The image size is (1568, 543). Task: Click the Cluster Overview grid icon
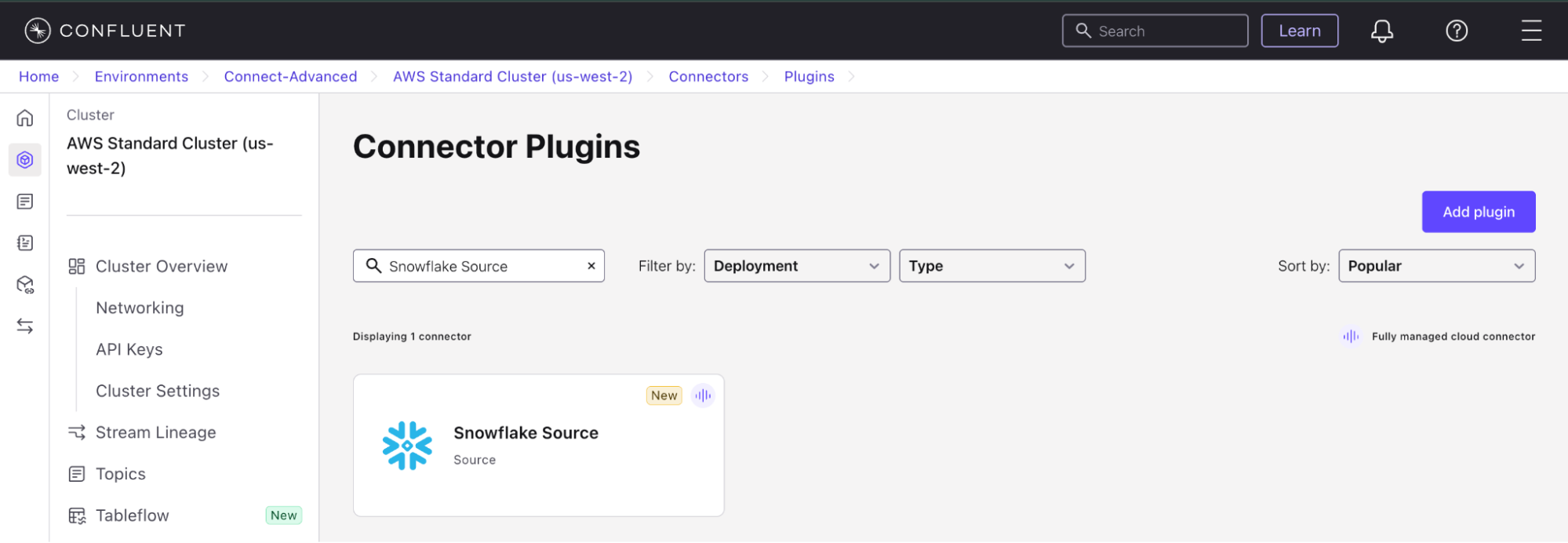(x=77, y=267)
